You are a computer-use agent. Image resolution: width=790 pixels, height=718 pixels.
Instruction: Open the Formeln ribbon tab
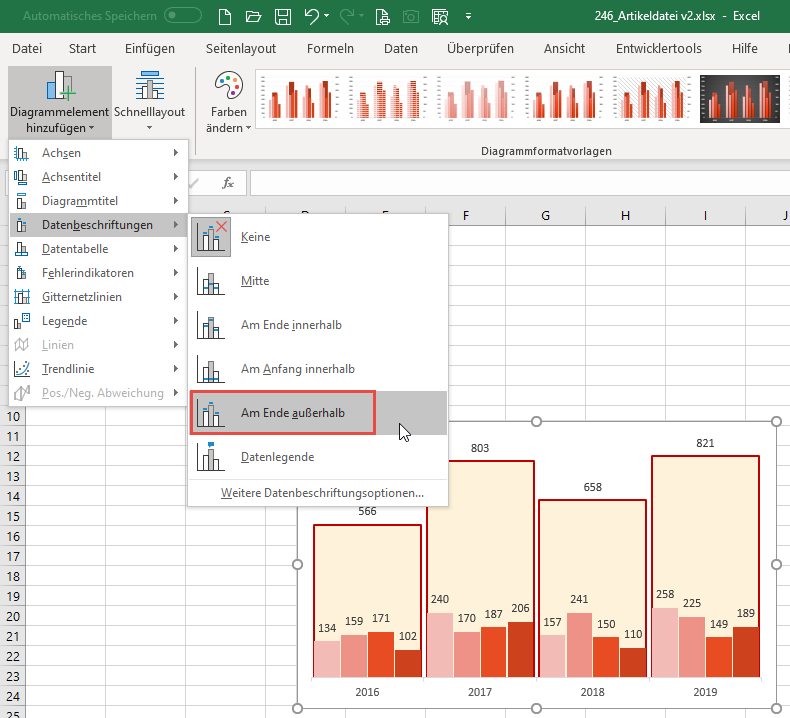click(330, 49)
